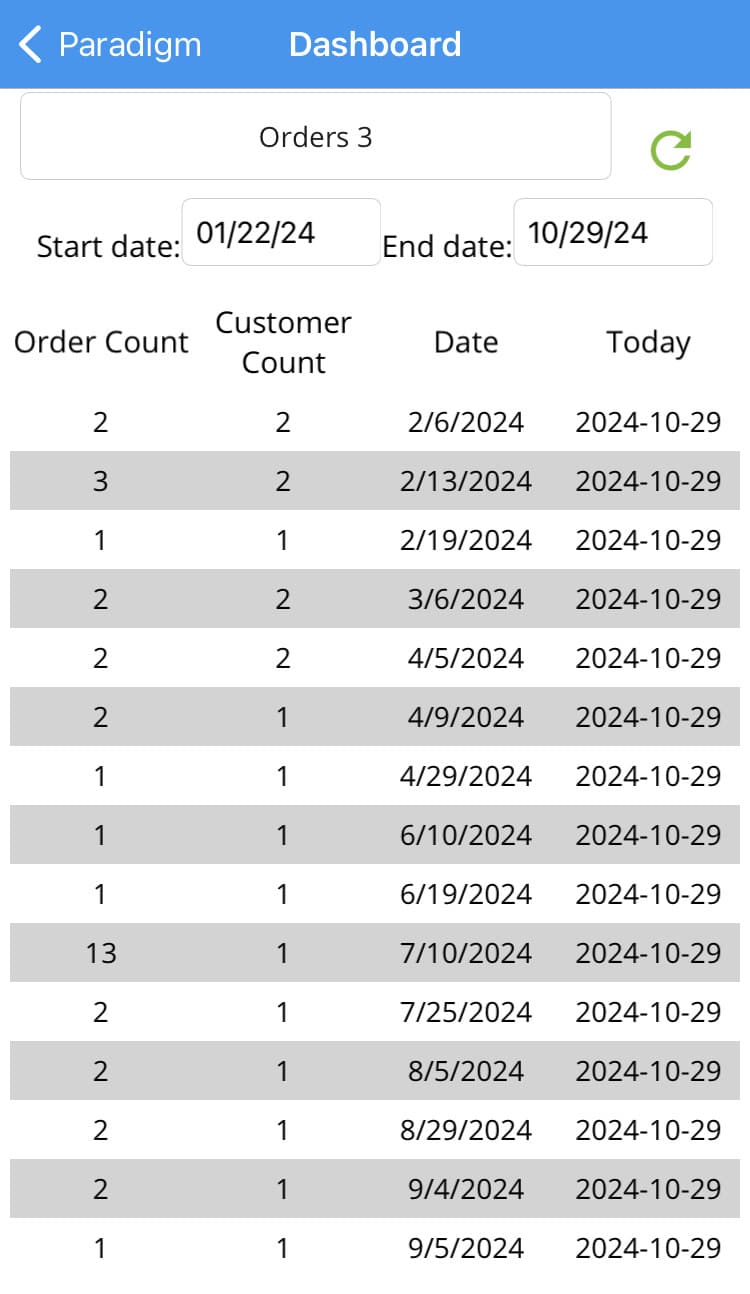Tap the back chevron icon
Viewport: 750px width, 1294px height.
tap(31, 45)
